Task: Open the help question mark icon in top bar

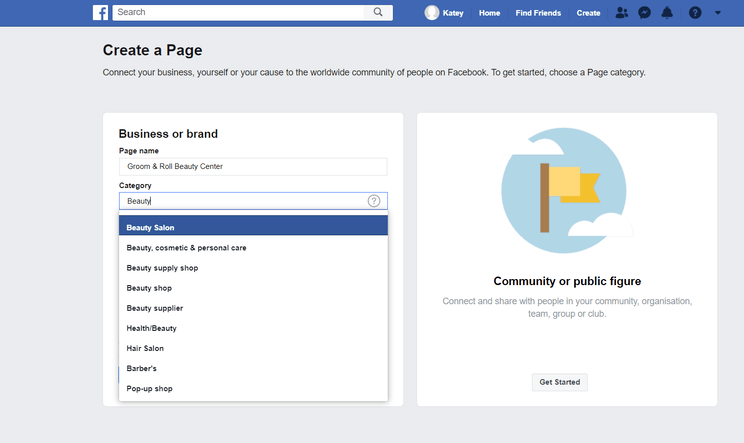Action: point(695,13)
